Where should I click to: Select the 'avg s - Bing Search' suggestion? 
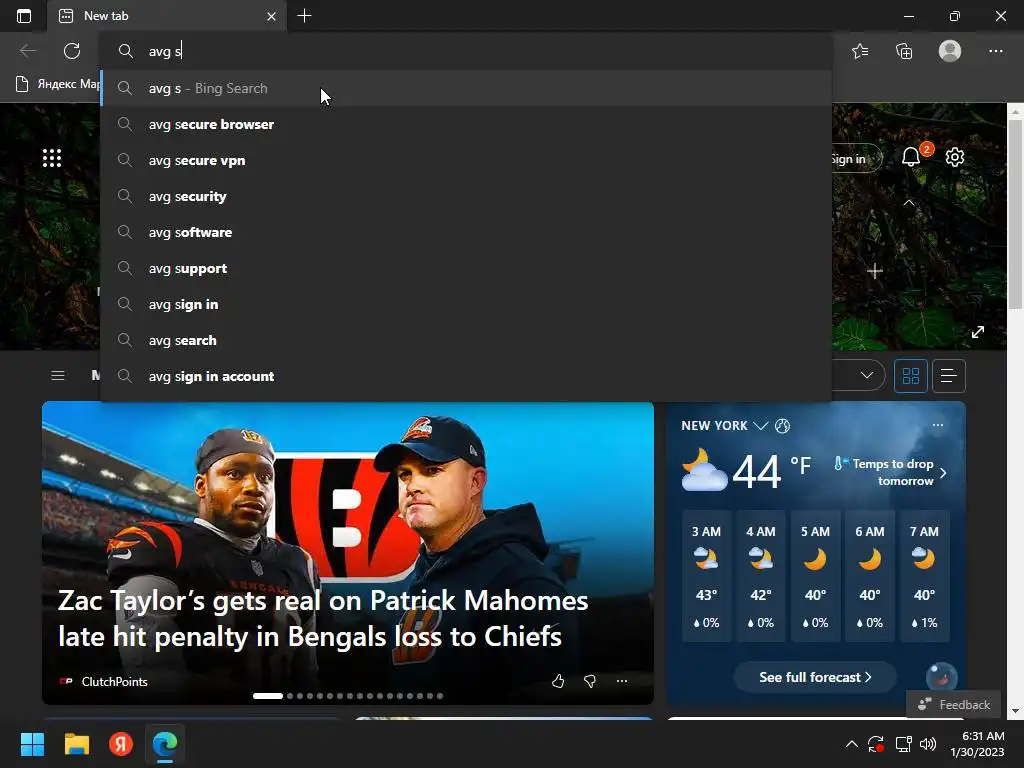[x=466, y=88]
